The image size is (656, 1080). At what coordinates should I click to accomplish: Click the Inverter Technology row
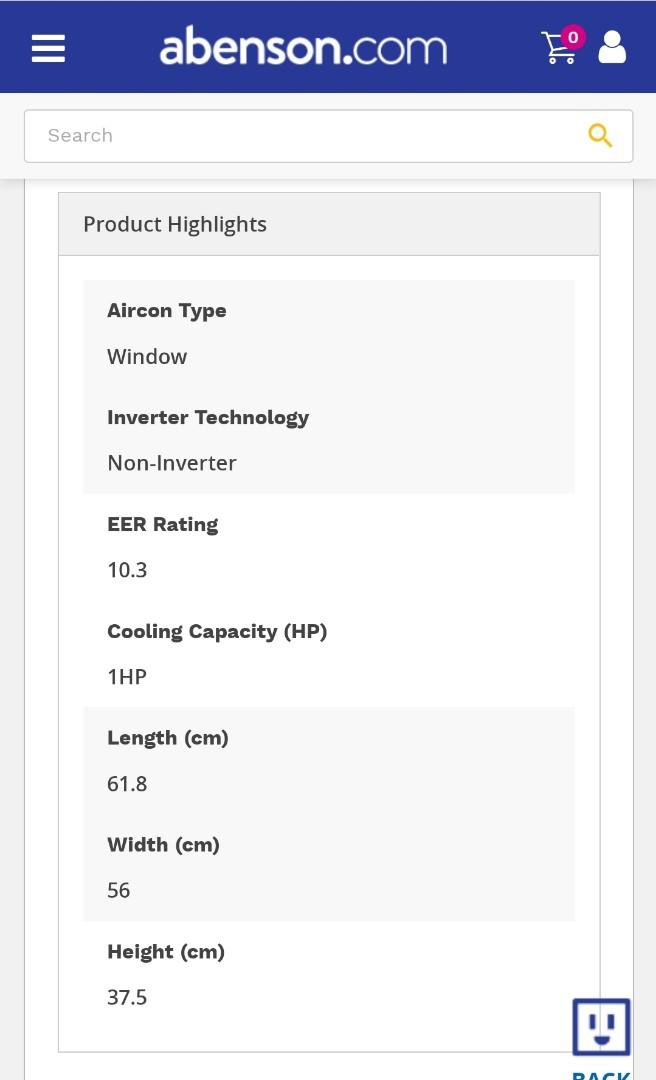click(208, 417)
